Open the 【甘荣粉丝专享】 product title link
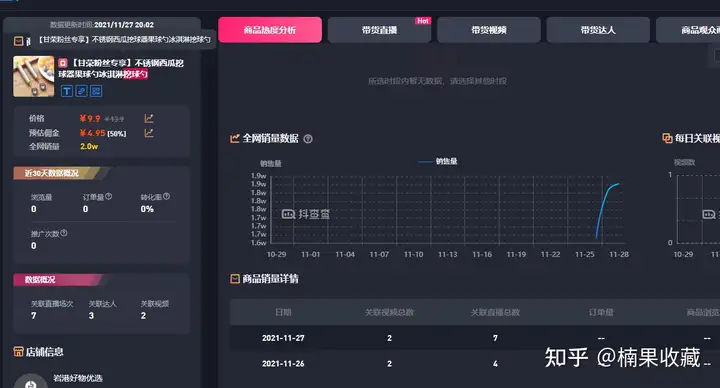 [x=121, y=68]
